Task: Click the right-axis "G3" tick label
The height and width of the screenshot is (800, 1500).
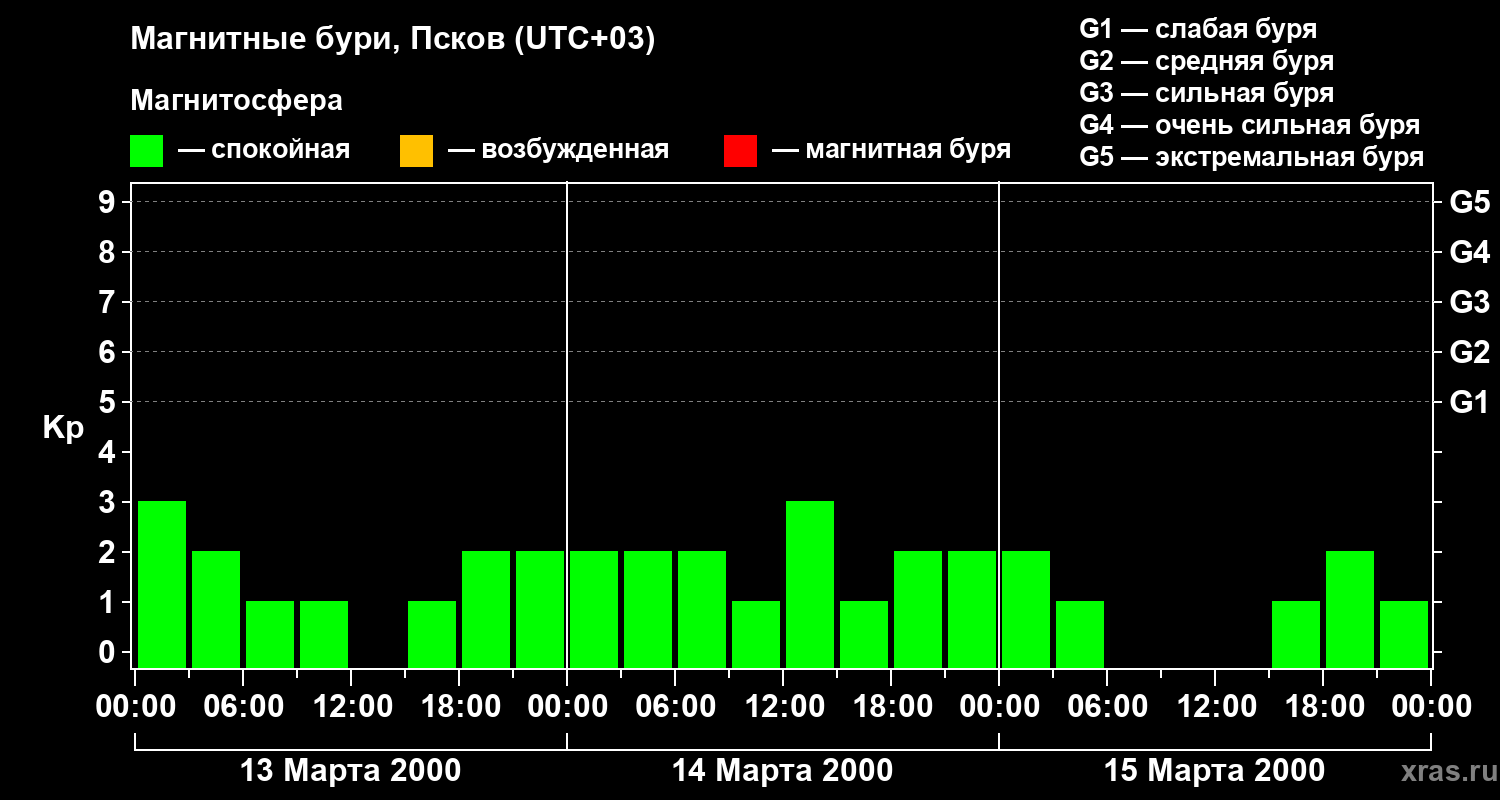Action: click(x=1469, y=302)
